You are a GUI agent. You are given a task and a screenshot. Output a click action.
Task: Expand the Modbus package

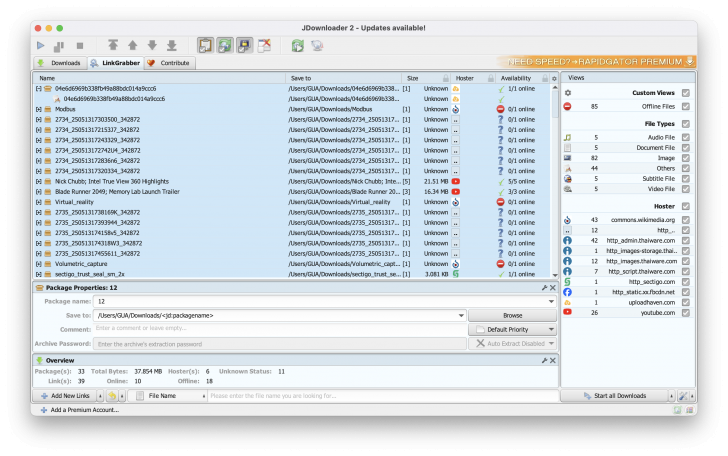[x=39, y=110]
